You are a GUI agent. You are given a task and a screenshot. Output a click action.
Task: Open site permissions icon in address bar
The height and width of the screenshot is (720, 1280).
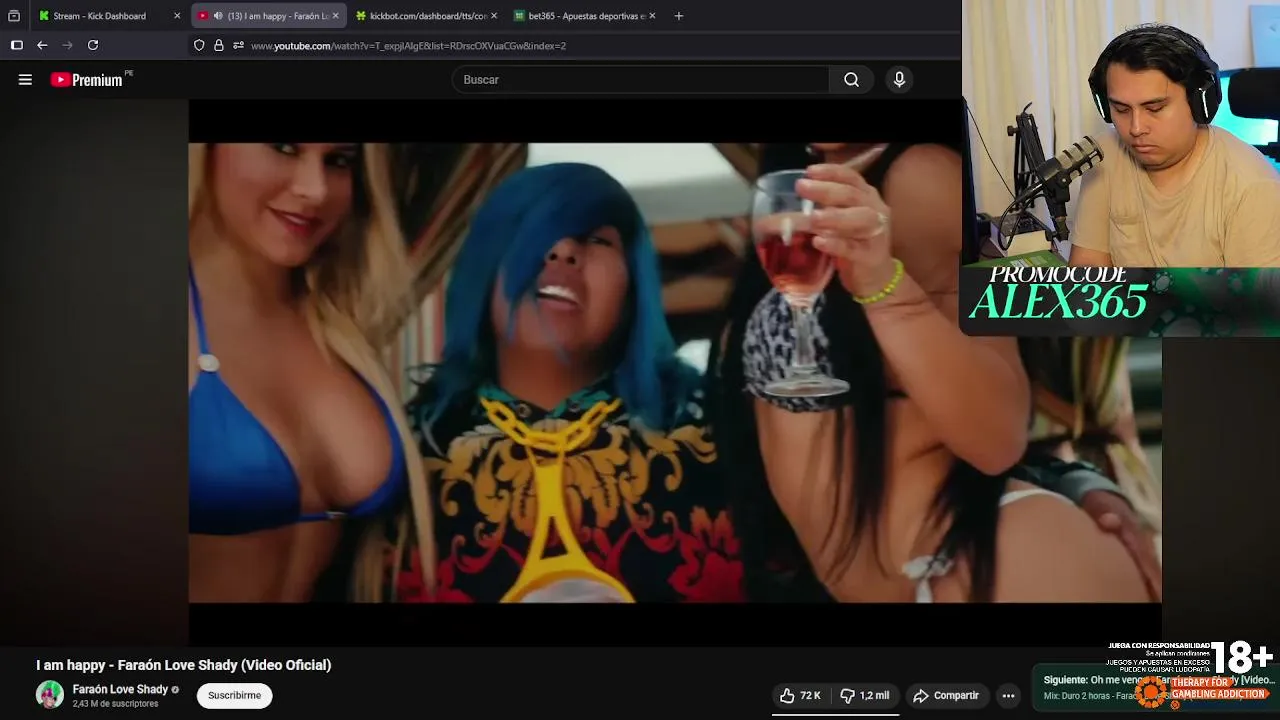click(x=238, y=45)
